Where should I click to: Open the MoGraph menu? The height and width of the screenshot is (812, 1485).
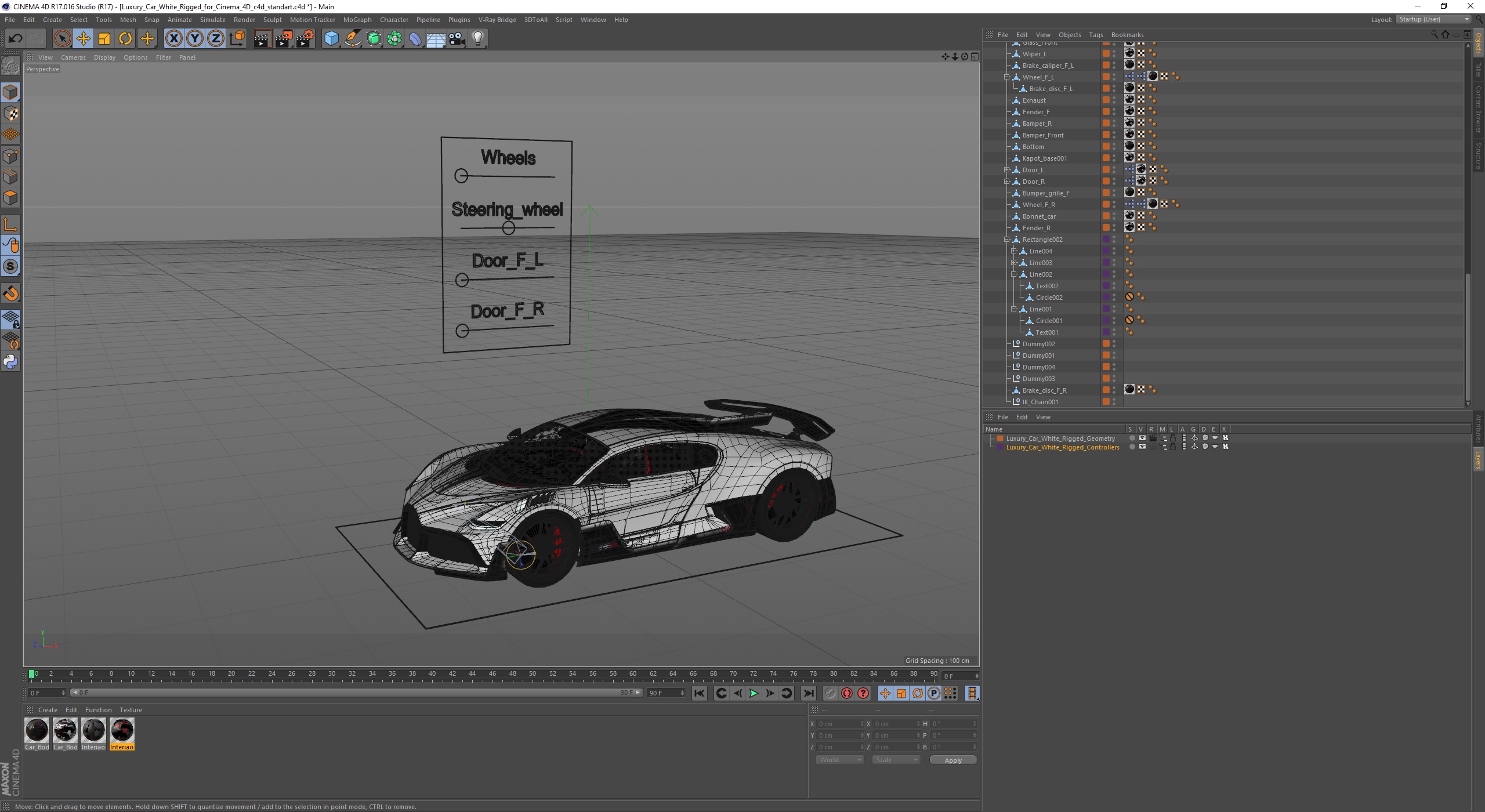tap(357, 20)
